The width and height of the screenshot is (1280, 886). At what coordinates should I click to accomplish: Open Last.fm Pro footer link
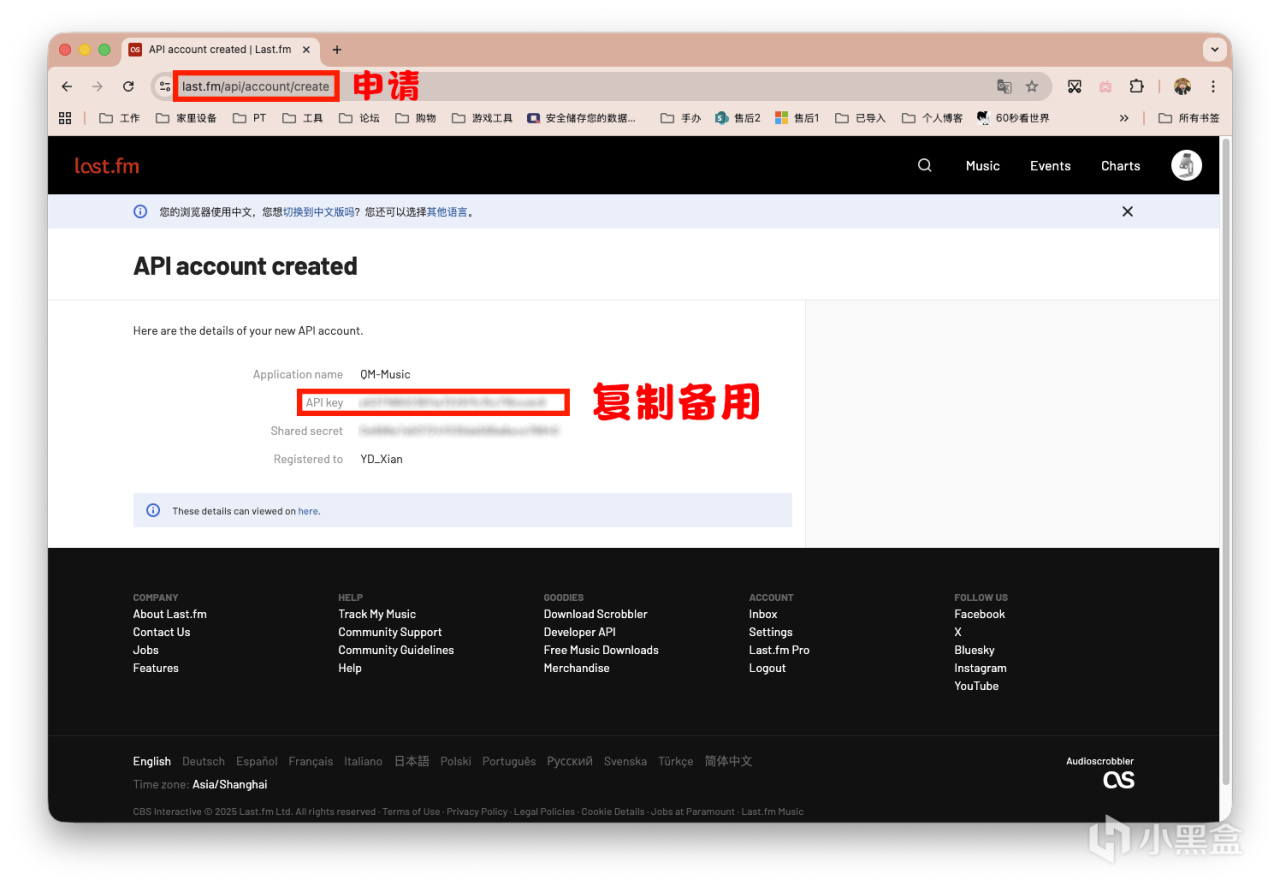click(779, 650)
